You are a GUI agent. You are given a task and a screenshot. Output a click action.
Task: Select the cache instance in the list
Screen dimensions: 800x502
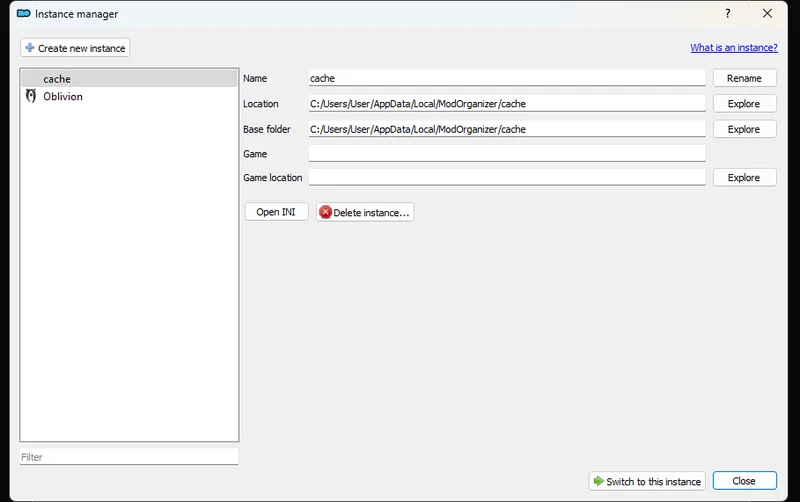57,78
